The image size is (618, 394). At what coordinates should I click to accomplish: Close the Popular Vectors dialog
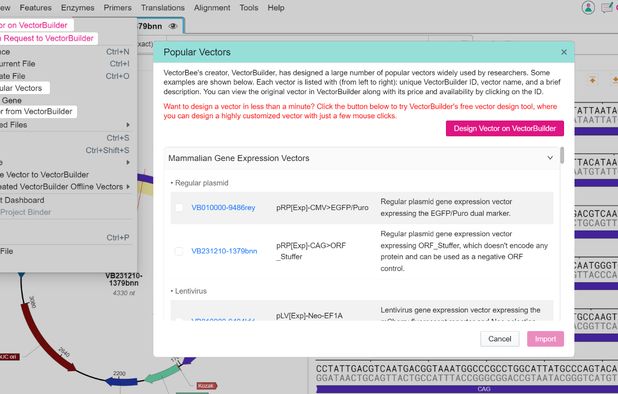click(564, 52)
